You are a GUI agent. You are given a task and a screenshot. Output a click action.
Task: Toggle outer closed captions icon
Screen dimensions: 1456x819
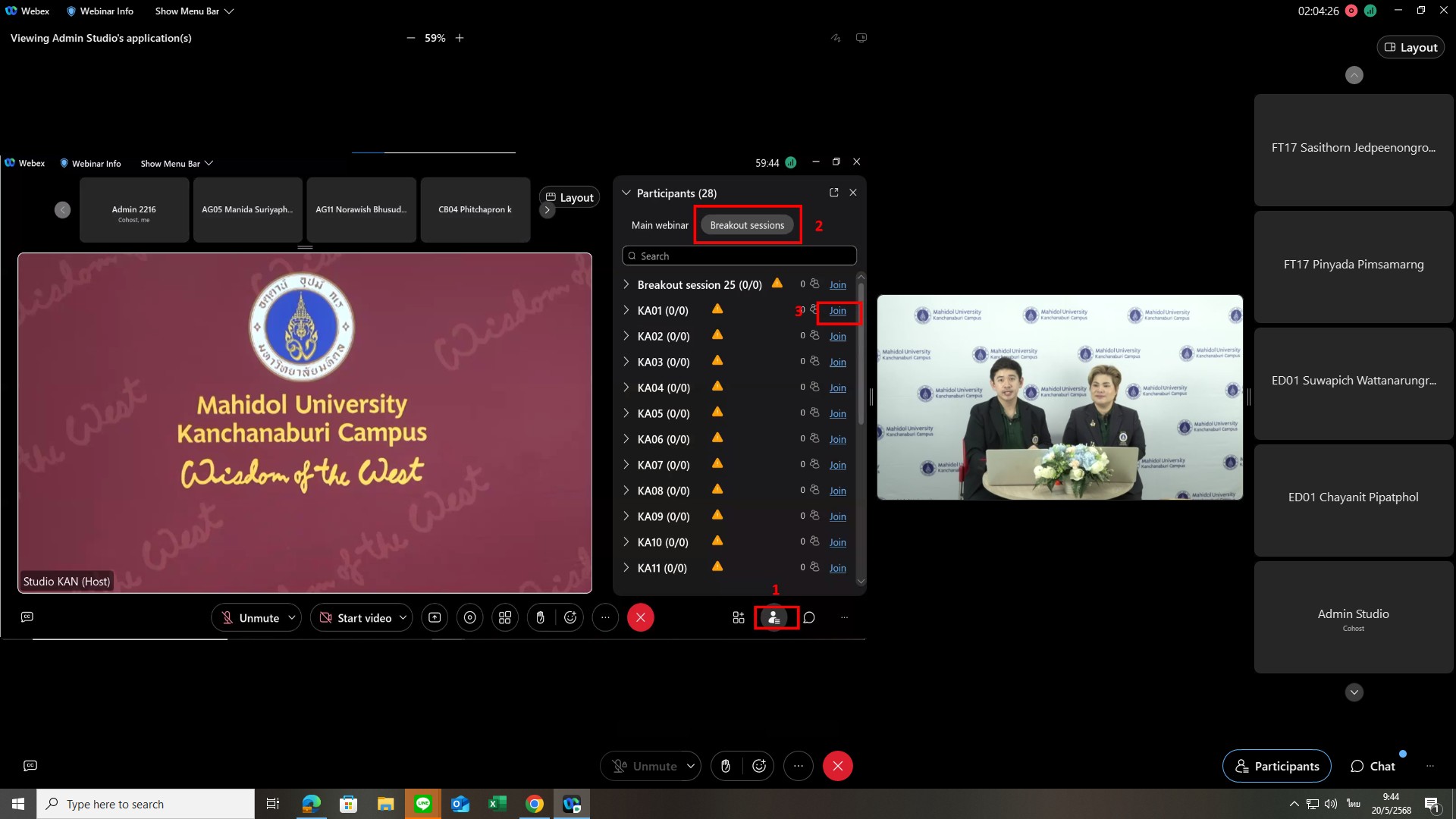[x=30, y=766]
